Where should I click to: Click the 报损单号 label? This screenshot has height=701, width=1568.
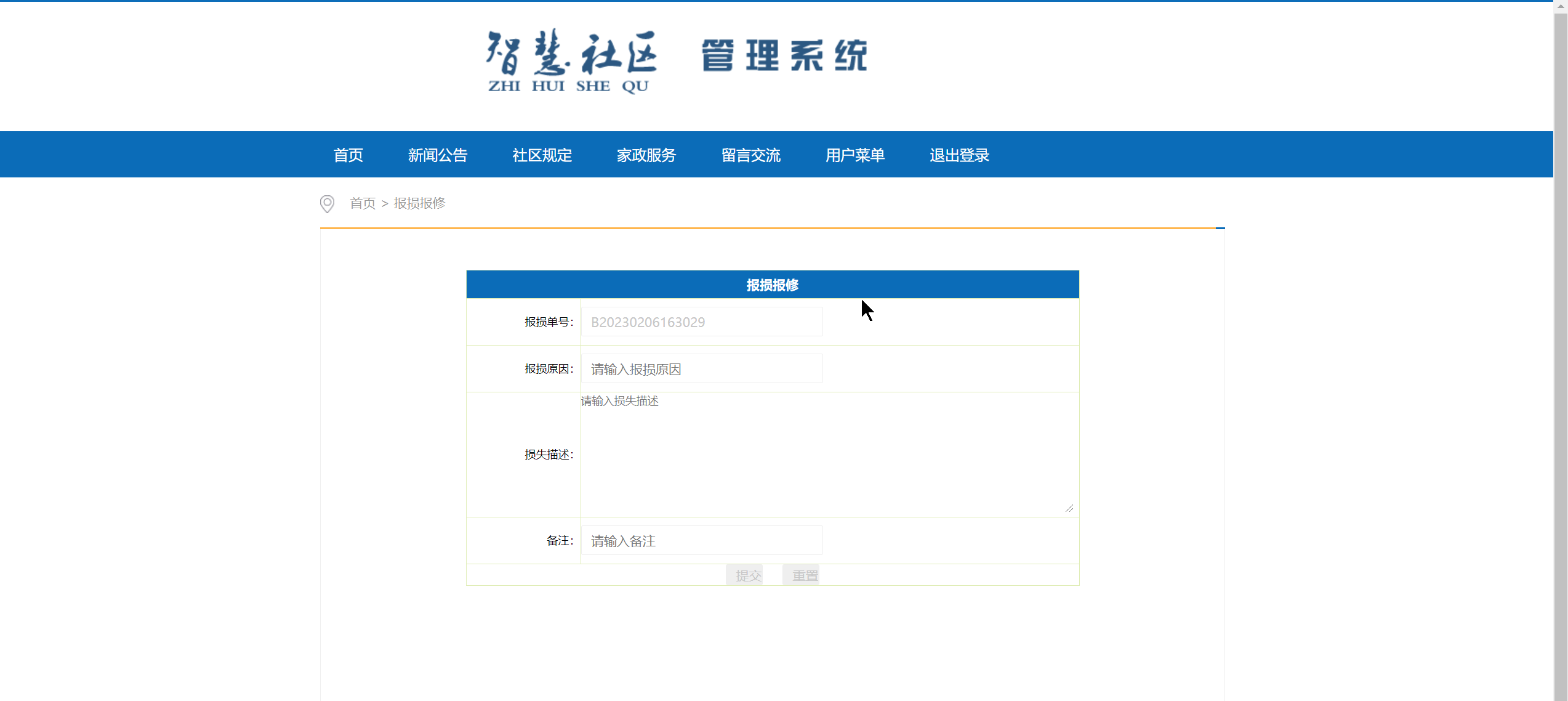coord(549,322)
